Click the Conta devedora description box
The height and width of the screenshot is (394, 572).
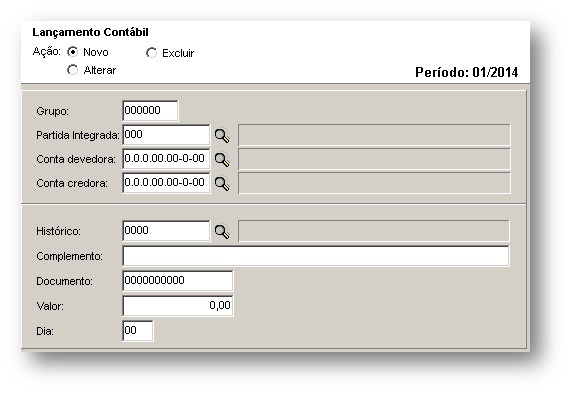[374, 159]
